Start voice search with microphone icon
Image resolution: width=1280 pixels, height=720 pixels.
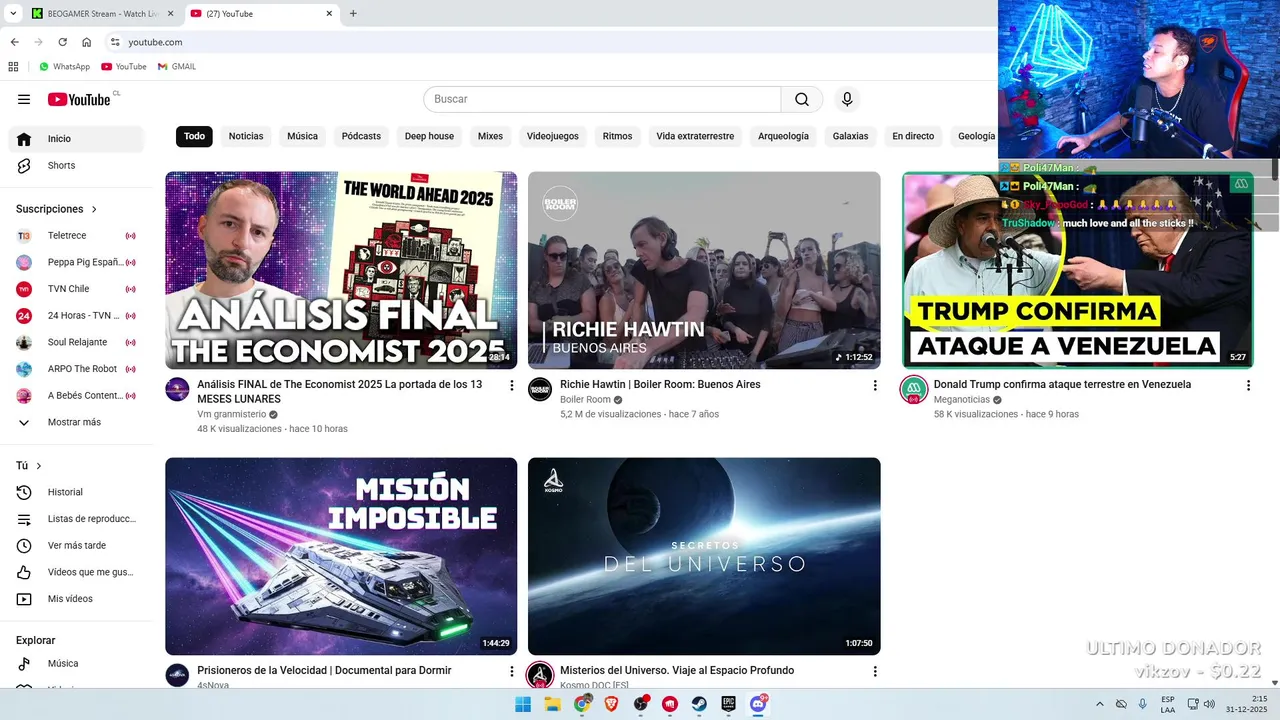[847, 99]
